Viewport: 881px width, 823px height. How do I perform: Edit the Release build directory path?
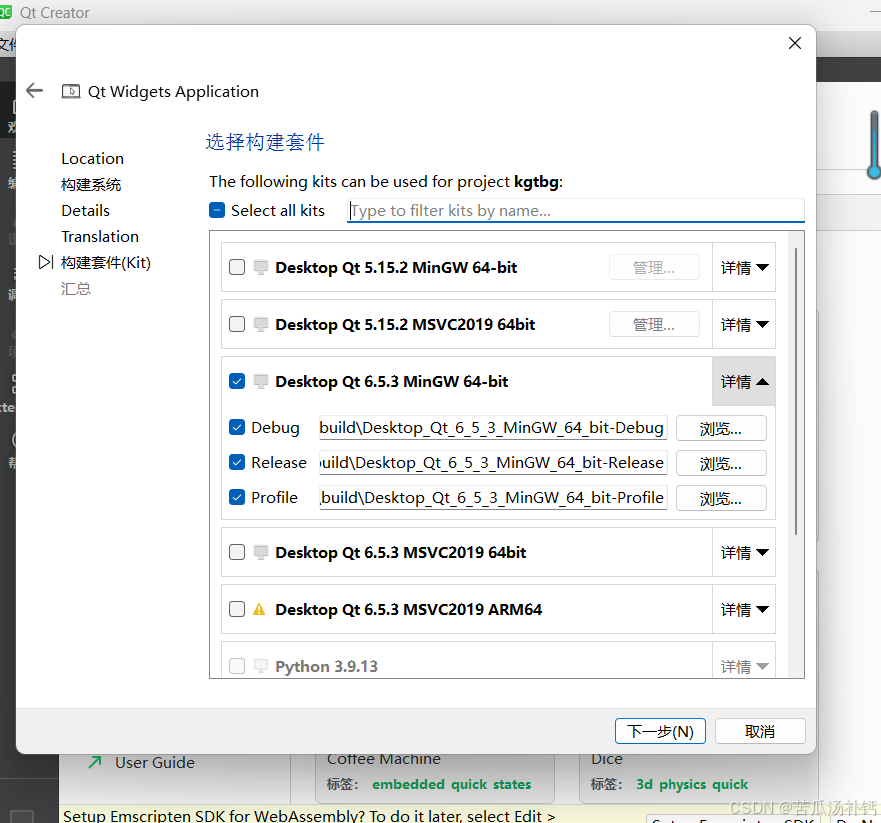pos(493,462)
